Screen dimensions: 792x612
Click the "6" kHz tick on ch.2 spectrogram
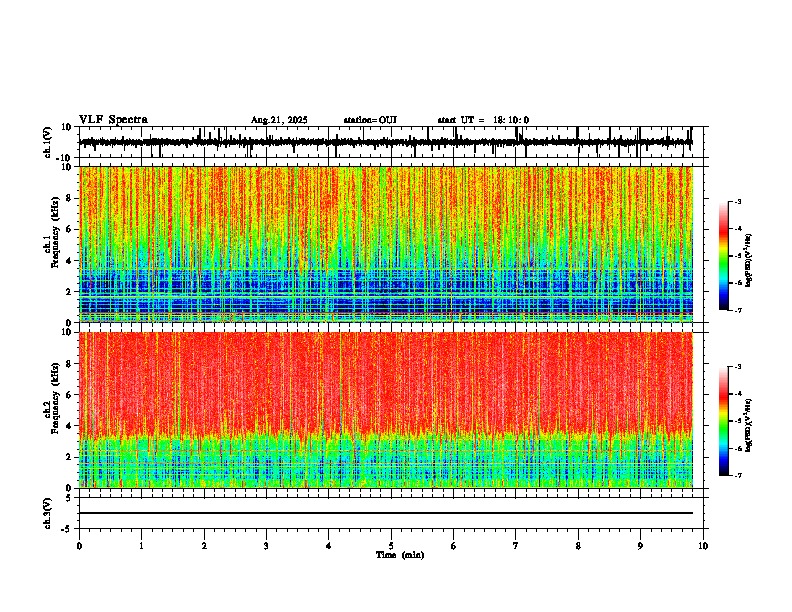tap(69, 394)
